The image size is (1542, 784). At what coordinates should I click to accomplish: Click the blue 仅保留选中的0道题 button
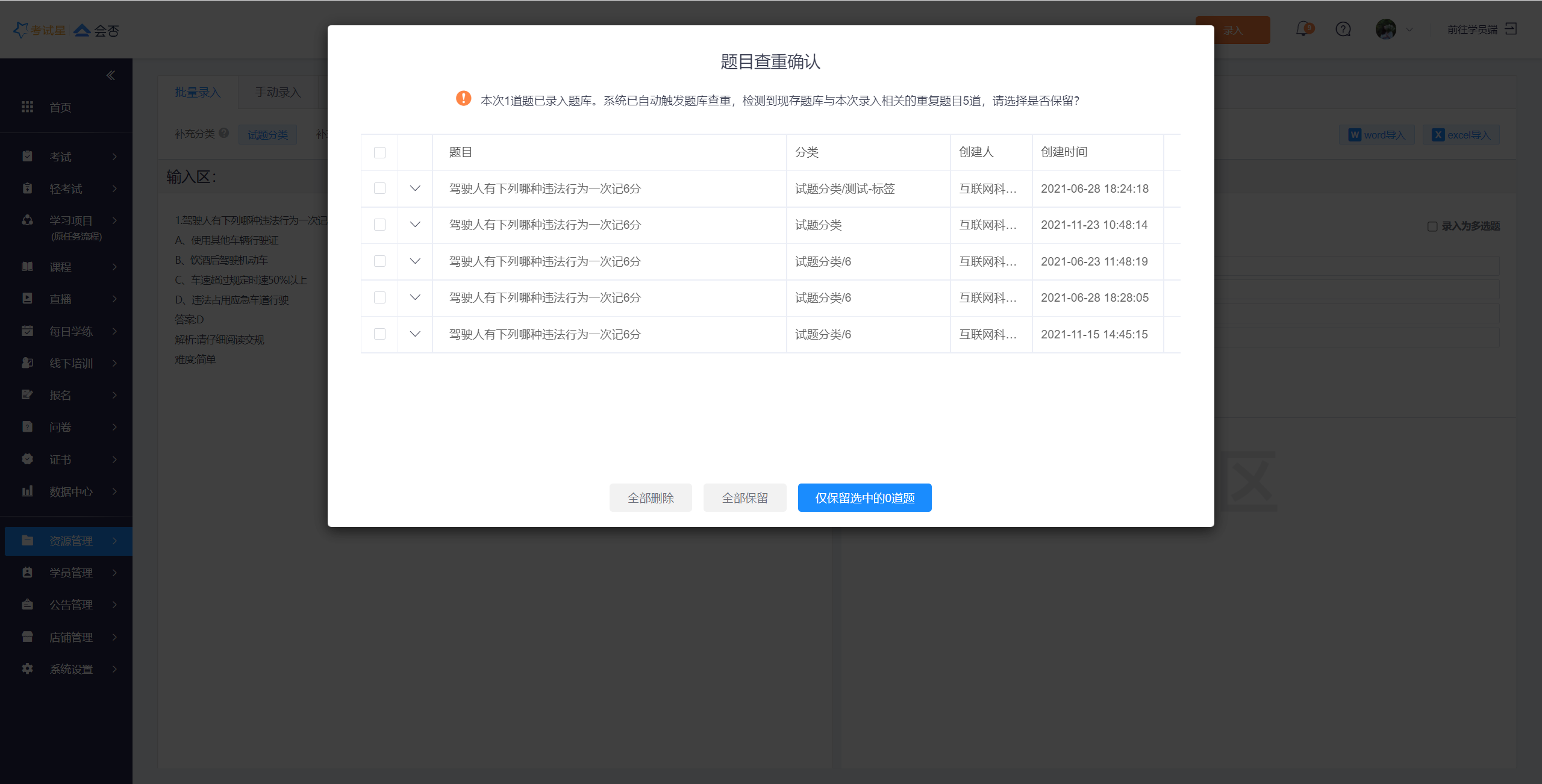click(x=864, y=498)
